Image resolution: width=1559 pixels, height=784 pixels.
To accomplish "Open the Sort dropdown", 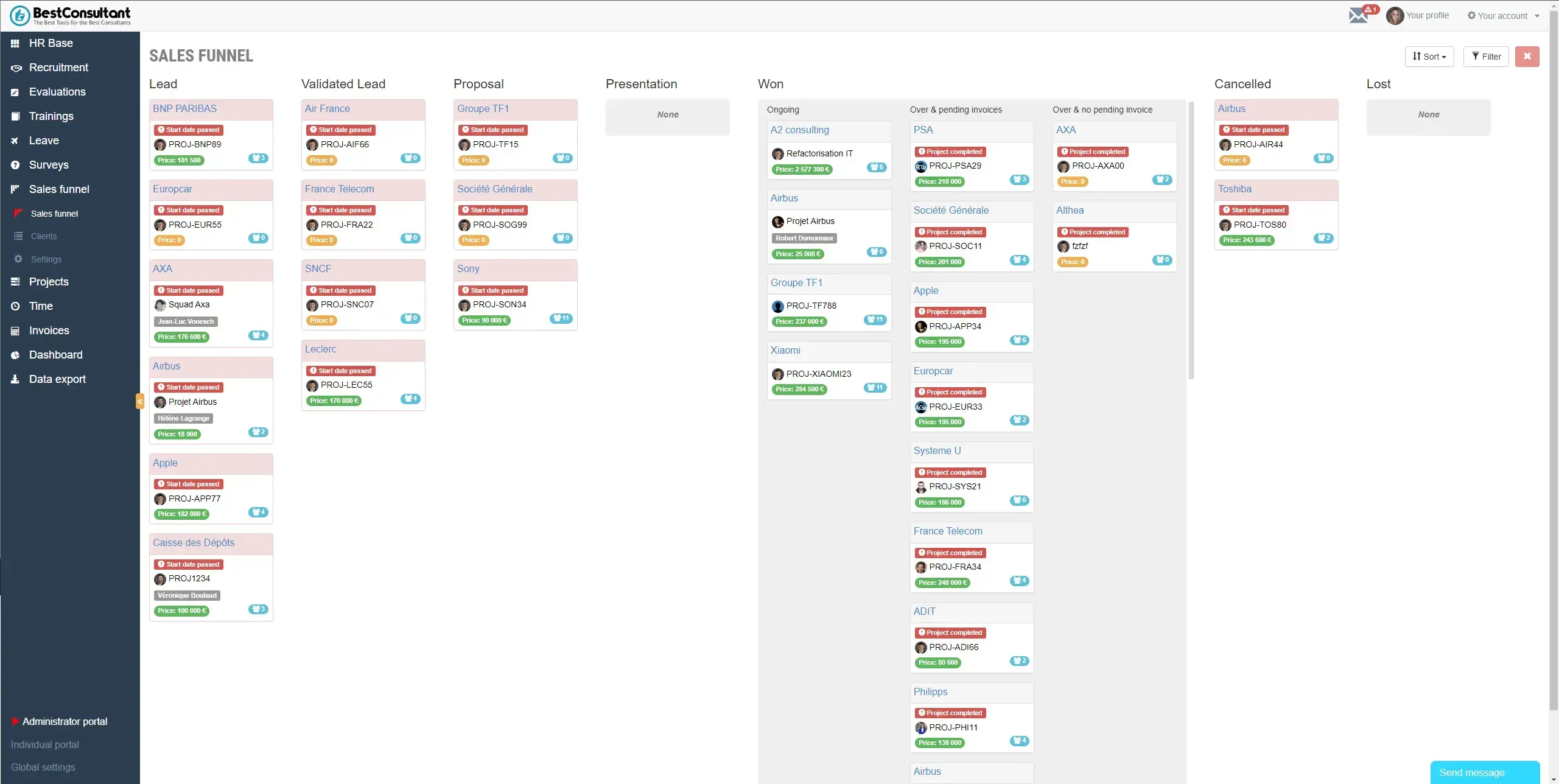I will coord(1429,57).
